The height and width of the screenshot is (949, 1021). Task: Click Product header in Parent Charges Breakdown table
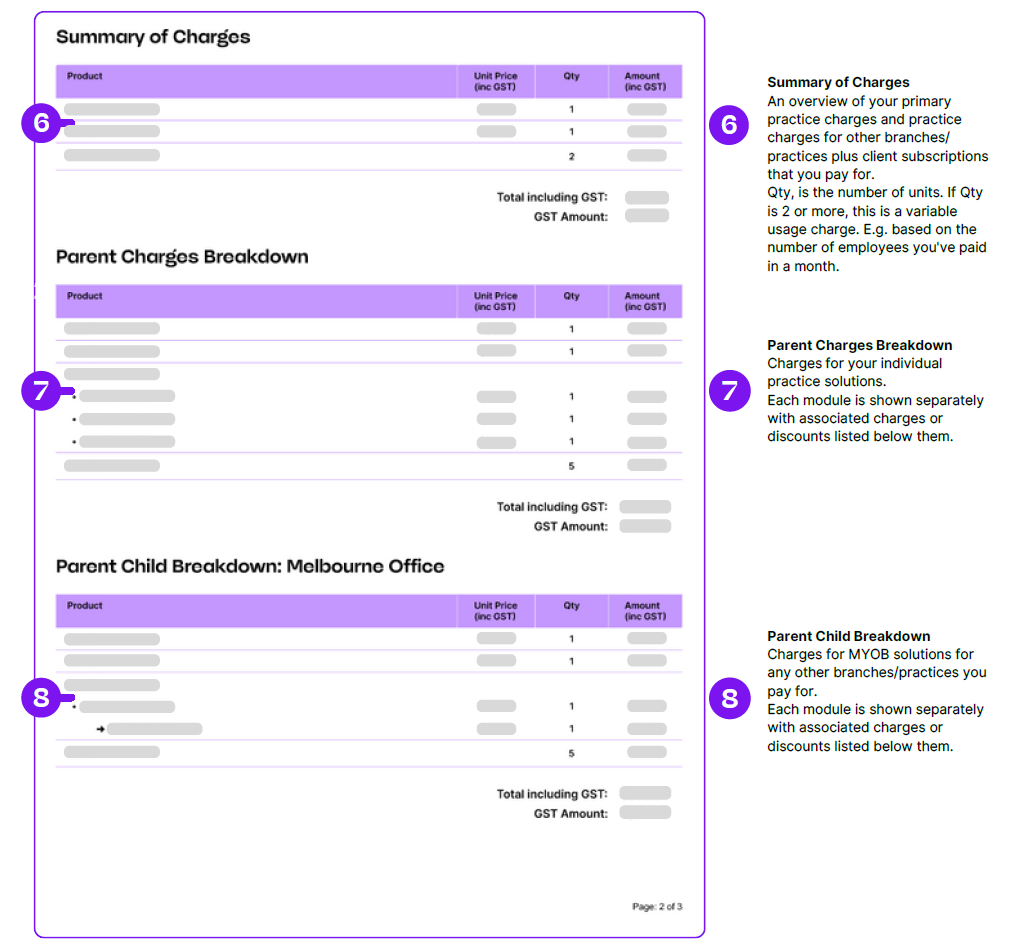click(85, 296)
